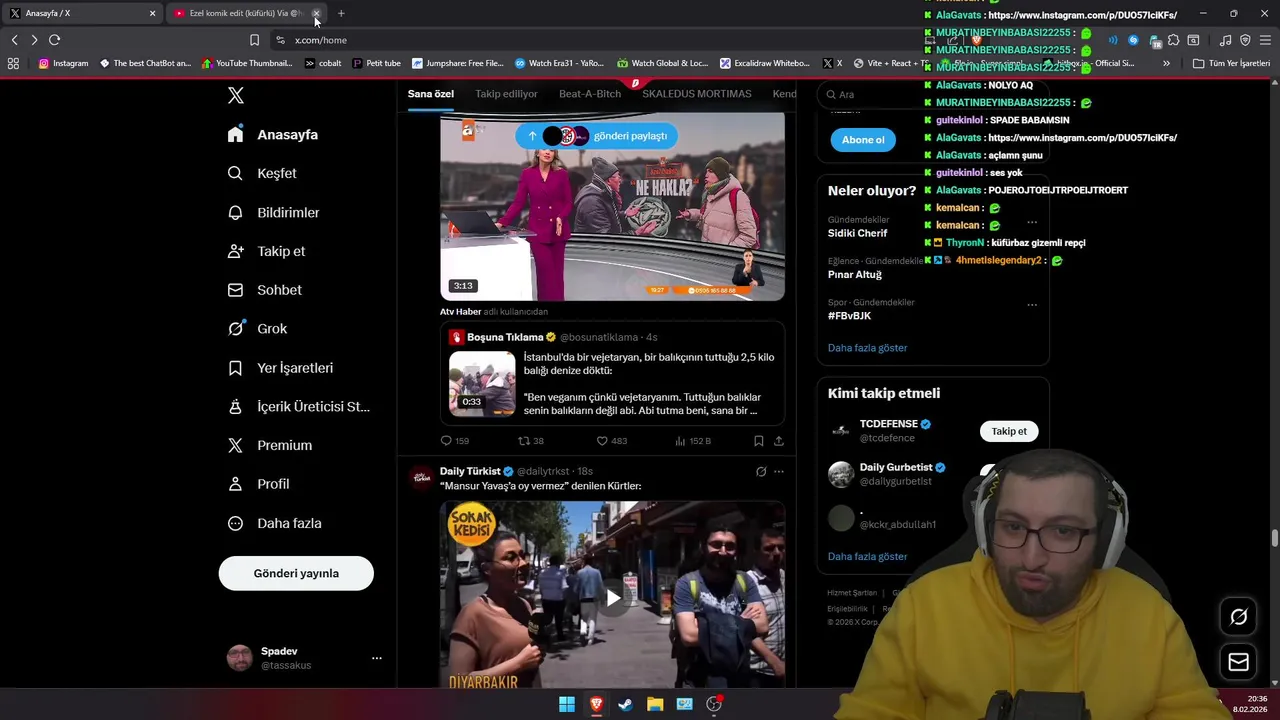The image size is (1280, 720).
Task: Open a new browser tab
Action: pos(341,13)
